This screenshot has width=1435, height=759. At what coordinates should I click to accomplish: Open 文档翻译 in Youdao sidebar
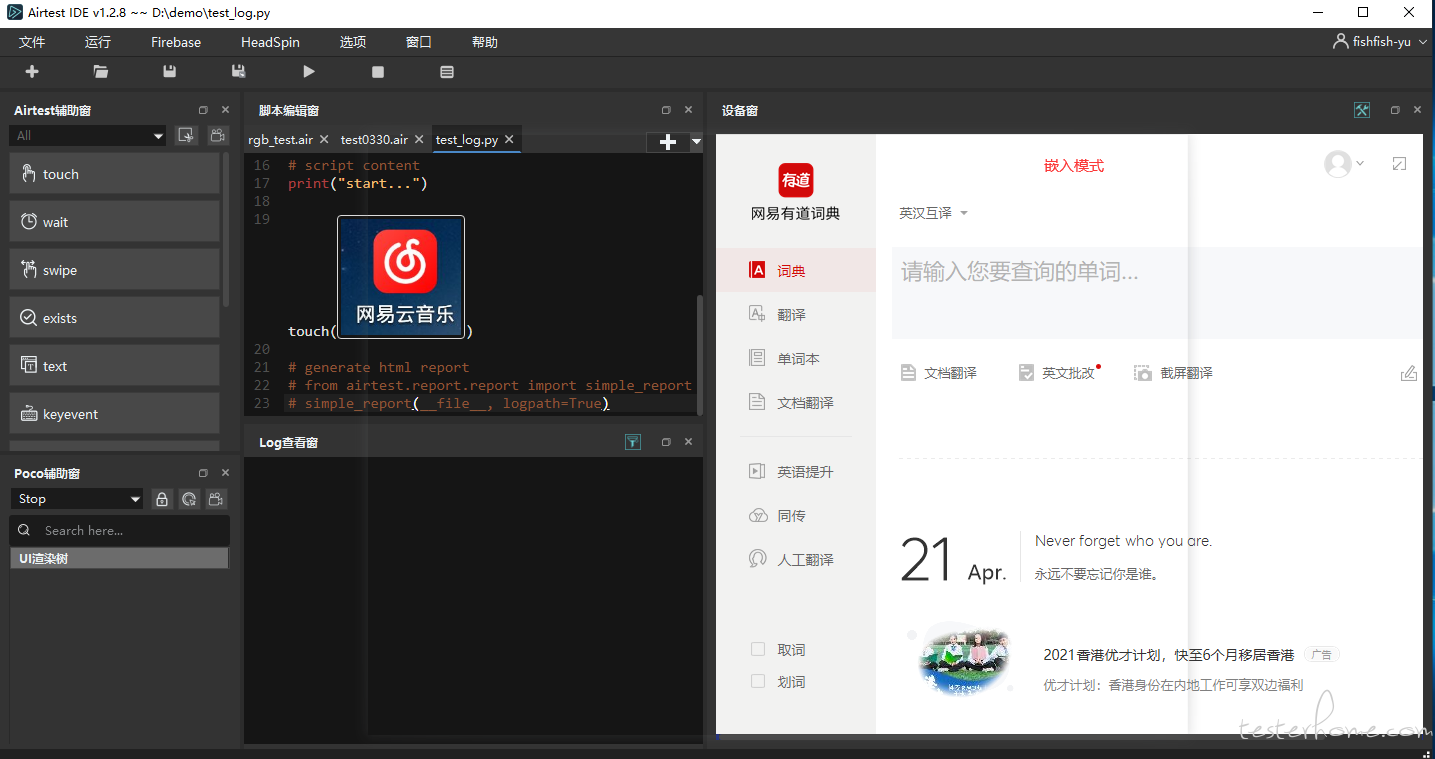795,403
